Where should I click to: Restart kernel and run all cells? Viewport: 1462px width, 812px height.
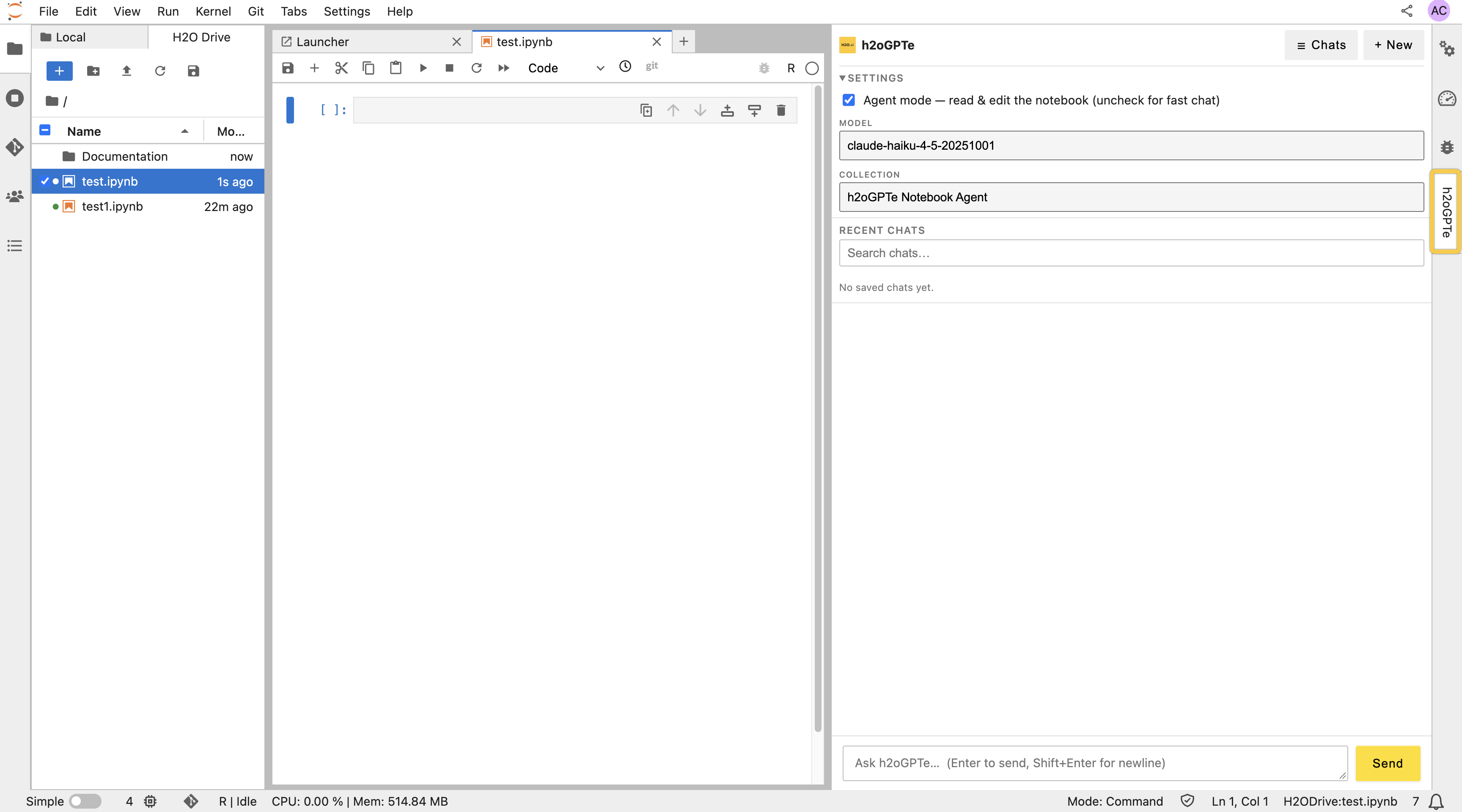click(x=503, y=68)
